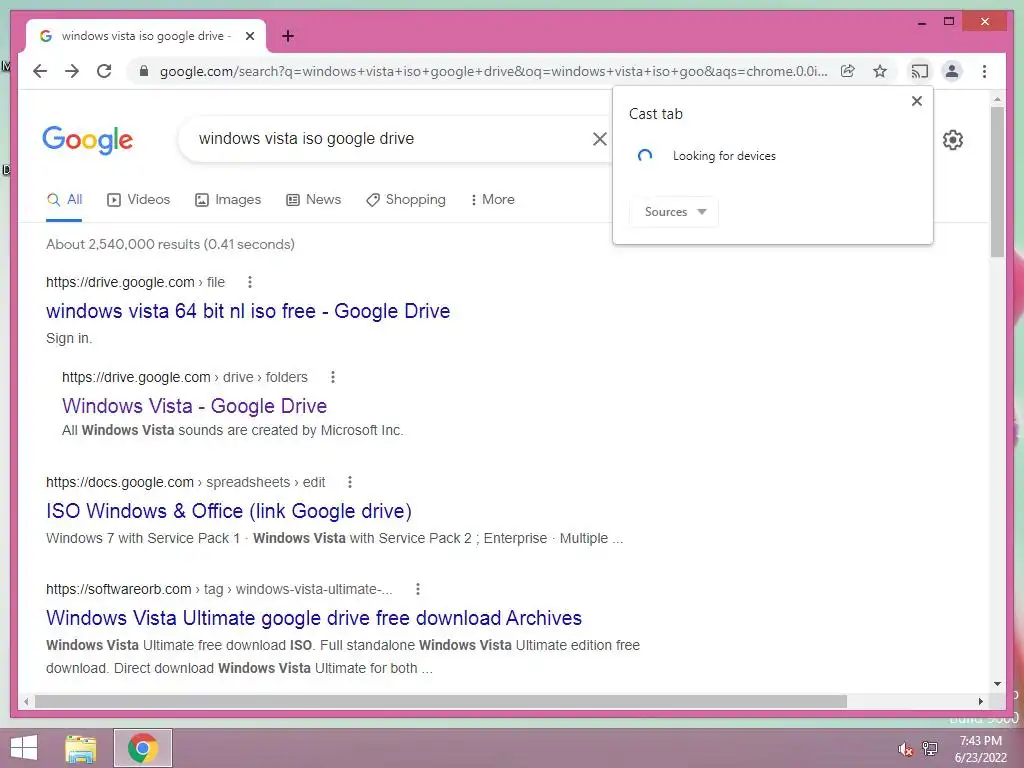Switch to Shopping results tab
Screen dimensions: 1024x768
406,199
